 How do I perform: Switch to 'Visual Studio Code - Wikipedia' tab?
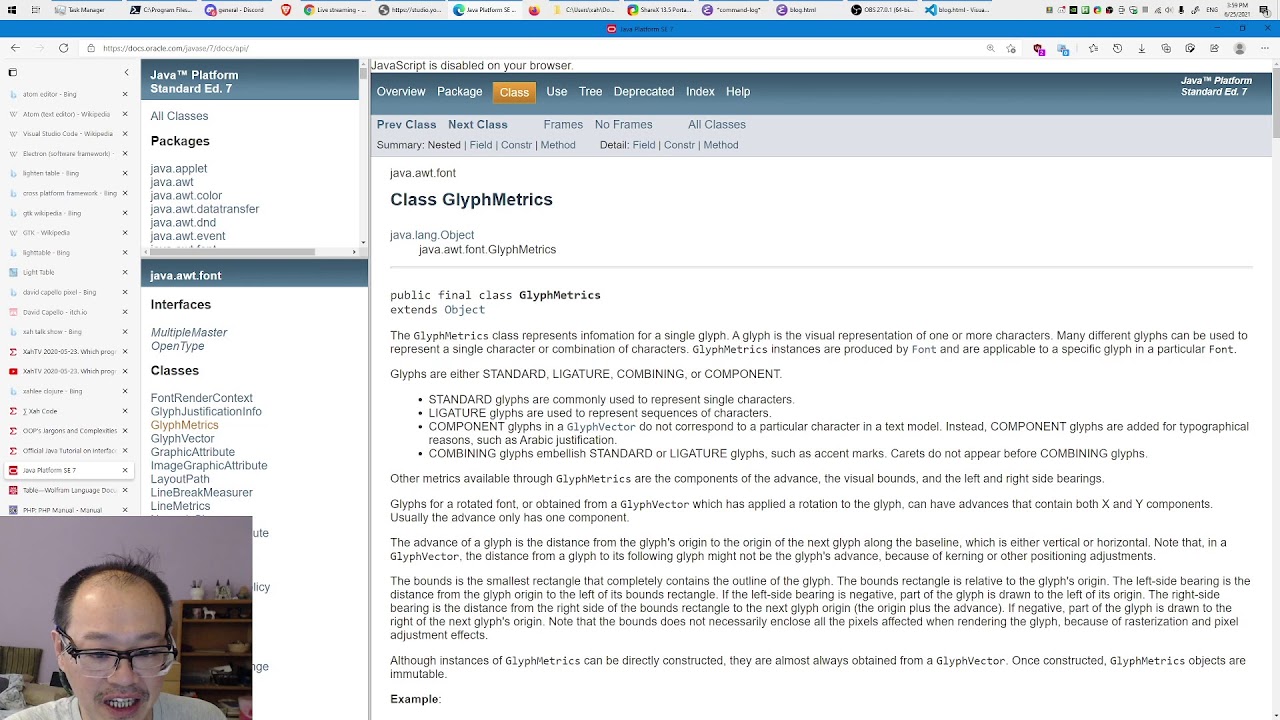click(66, 133)
